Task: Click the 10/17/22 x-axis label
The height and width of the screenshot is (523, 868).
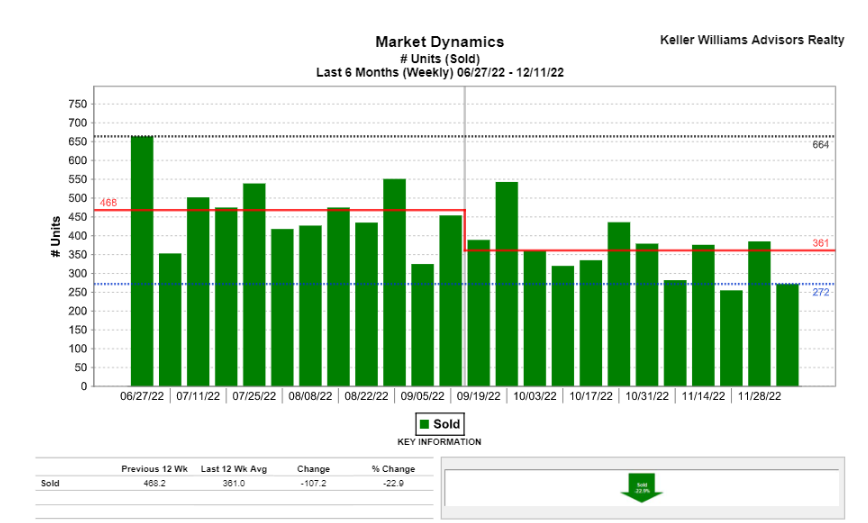Action: pyautogui.click(x=591, y=396)
